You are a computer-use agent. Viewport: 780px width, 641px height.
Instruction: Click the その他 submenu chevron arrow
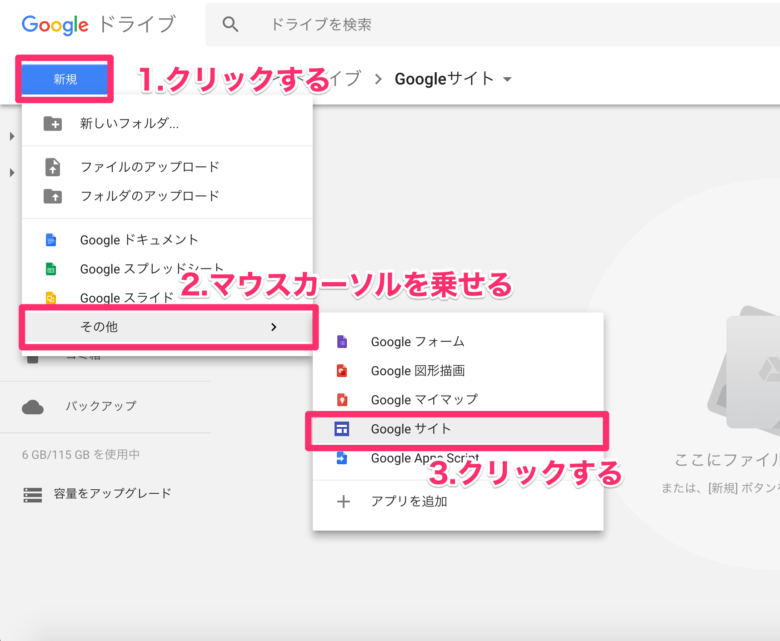[274, 327]
